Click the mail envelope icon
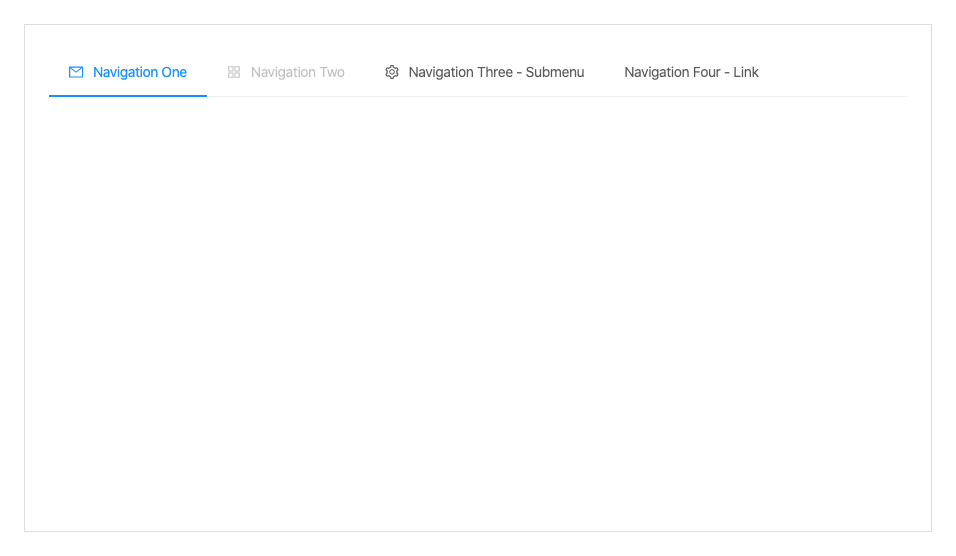 coord(76,72)
